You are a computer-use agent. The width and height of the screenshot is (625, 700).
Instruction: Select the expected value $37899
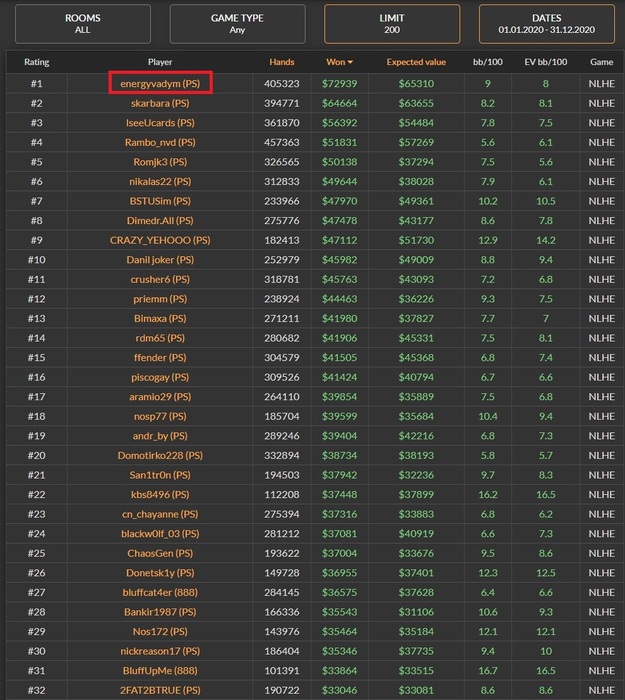click(416, 495)
